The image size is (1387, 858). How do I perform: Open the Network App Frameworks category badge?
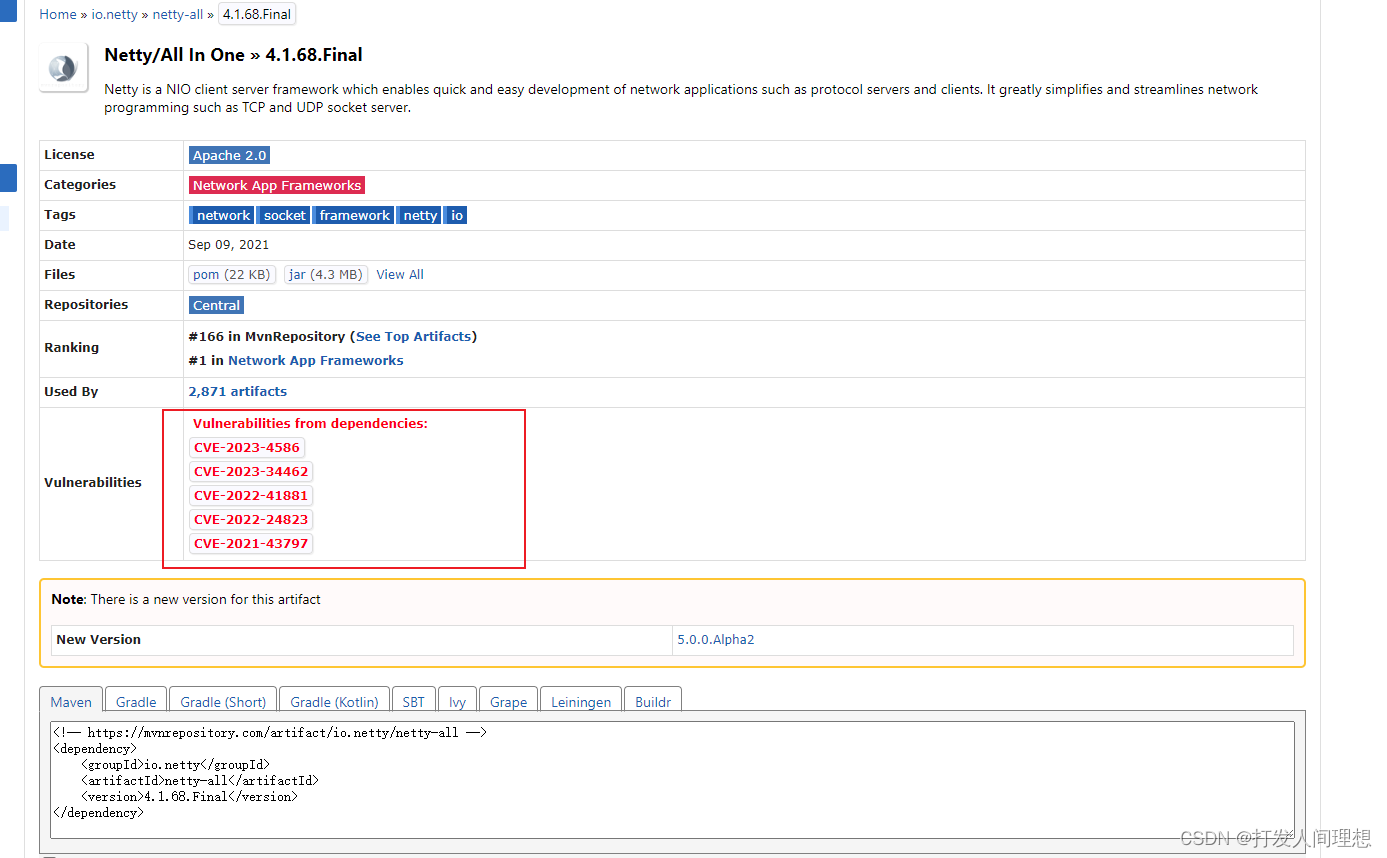click(x=277, y=185)
